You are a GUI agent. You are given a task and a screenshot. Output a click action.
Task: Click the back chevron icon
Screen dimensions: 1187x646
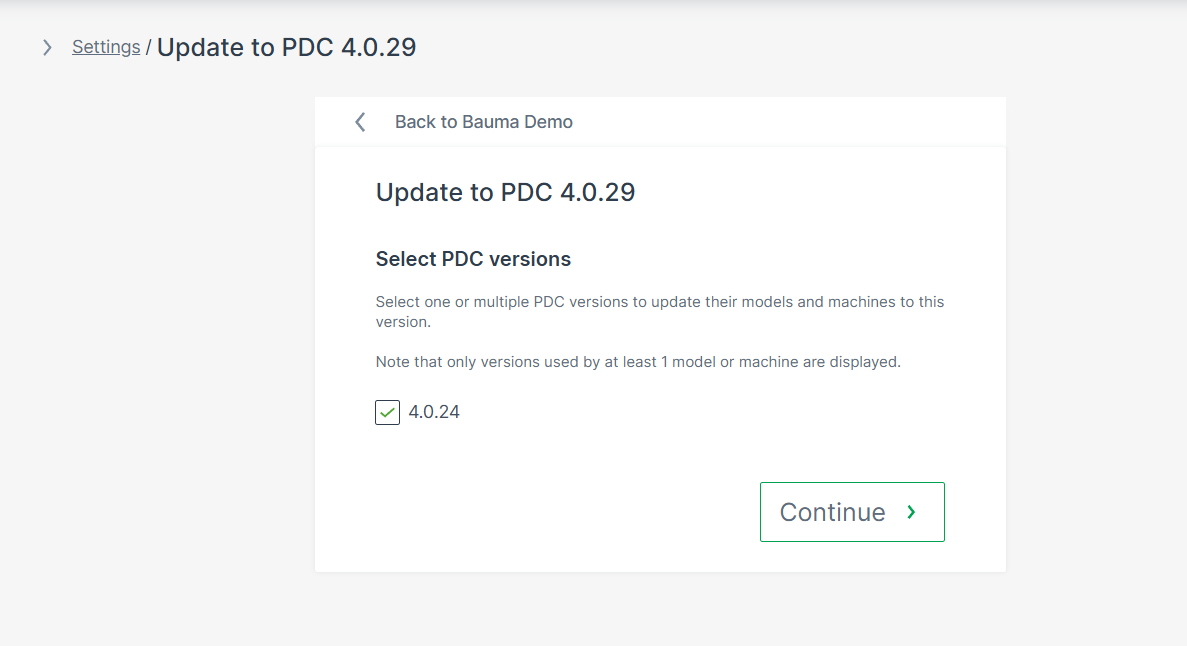360,122
